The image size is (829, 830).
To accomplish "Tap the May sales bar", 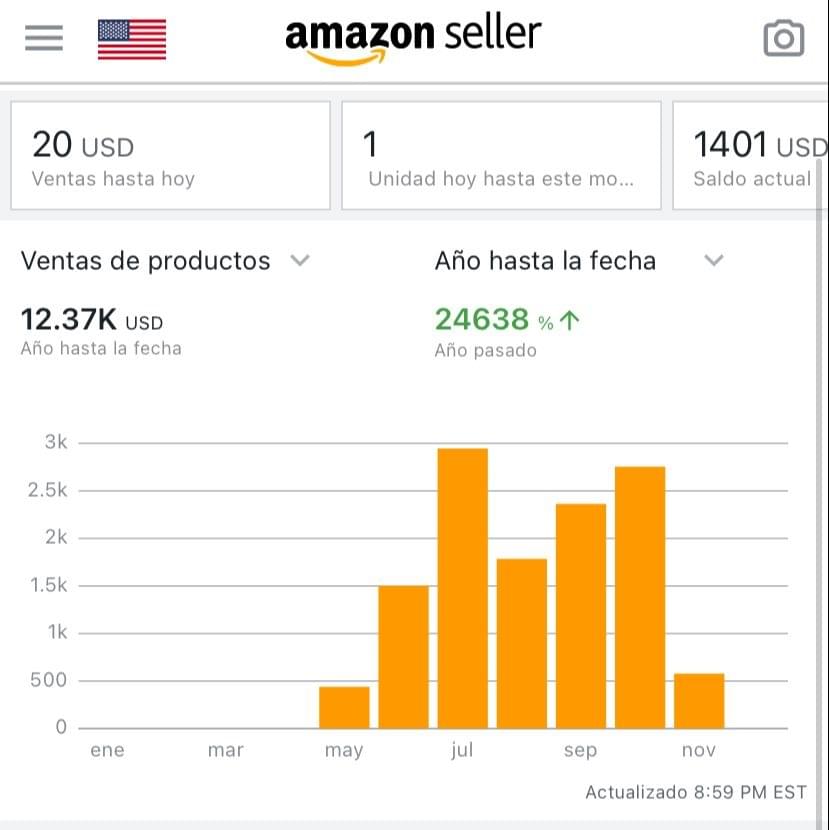I will [x=344, y=707].
